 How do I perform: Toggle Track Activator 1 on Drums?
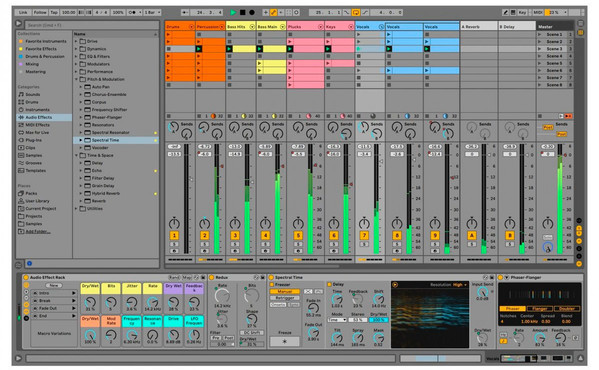pos(174,235)
